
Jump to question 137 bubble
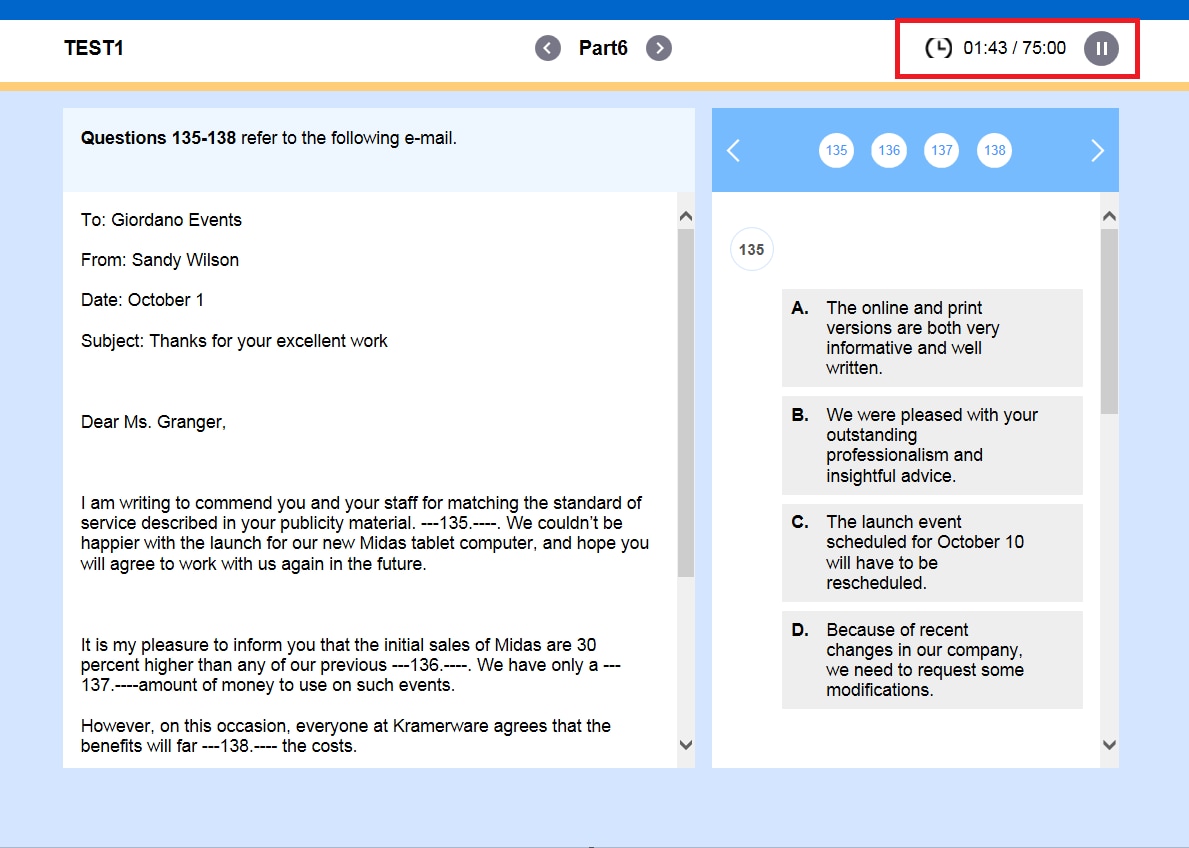941,150
